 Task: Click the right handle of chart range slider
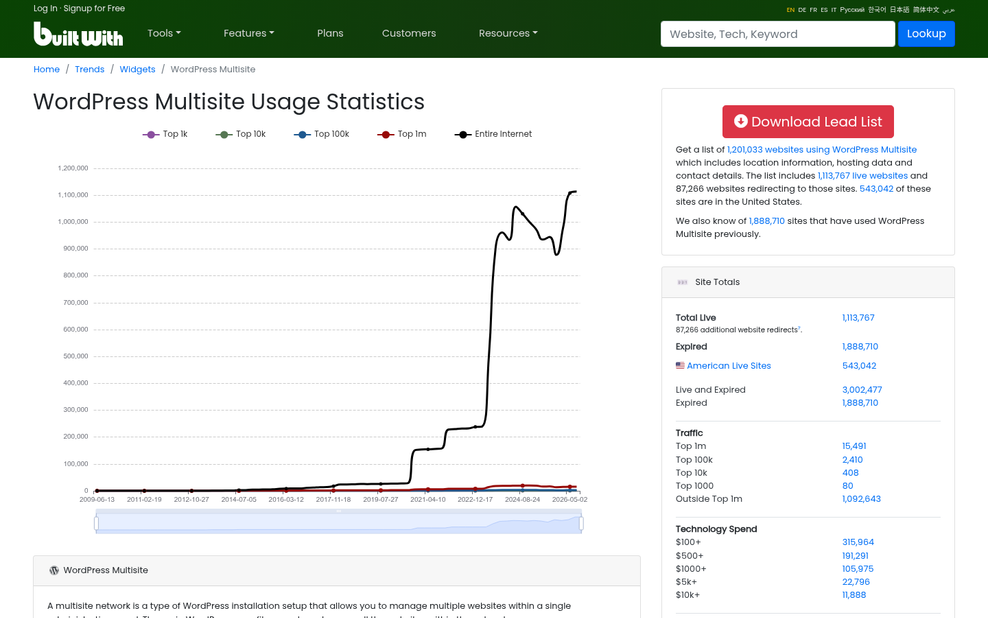581,523
